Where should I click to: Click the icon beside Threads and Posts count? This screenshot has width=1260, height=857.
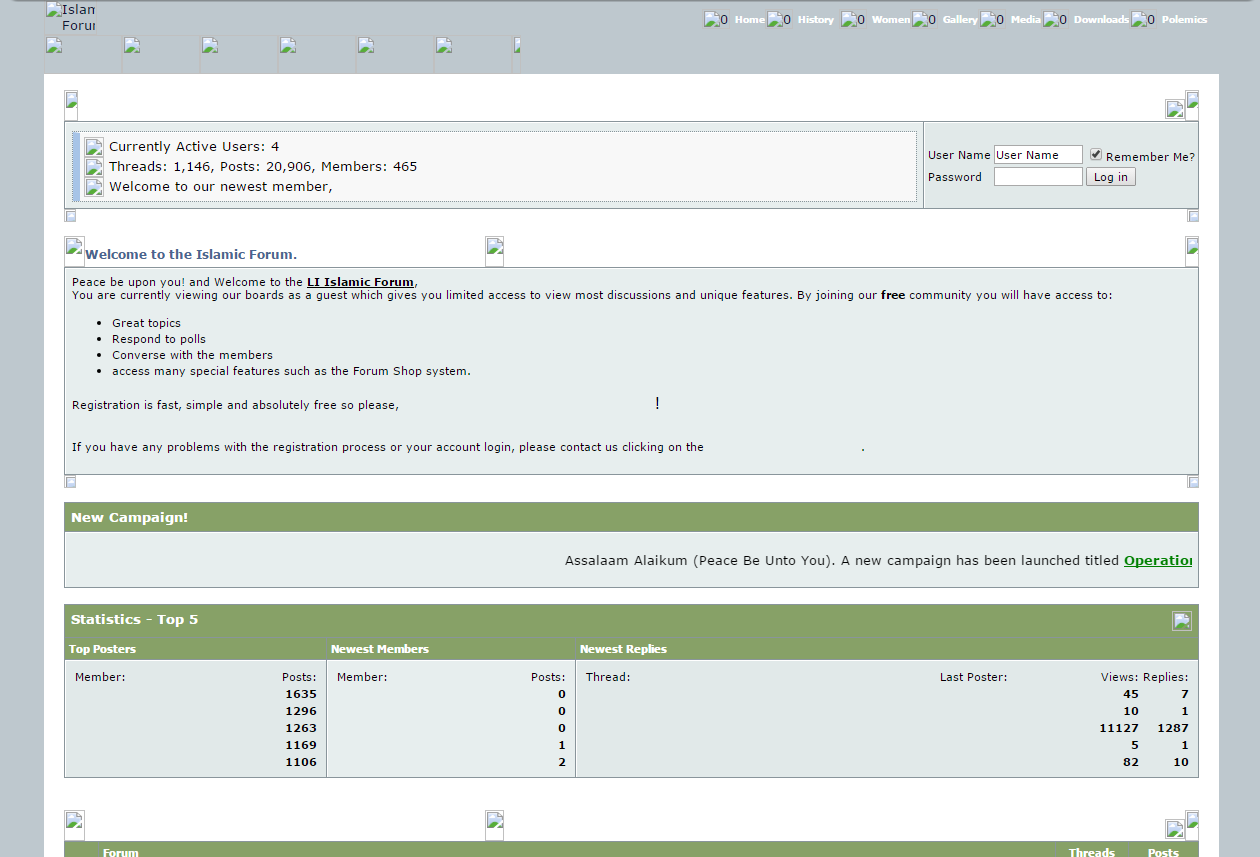pyautogui.click(x=94, y=167)
